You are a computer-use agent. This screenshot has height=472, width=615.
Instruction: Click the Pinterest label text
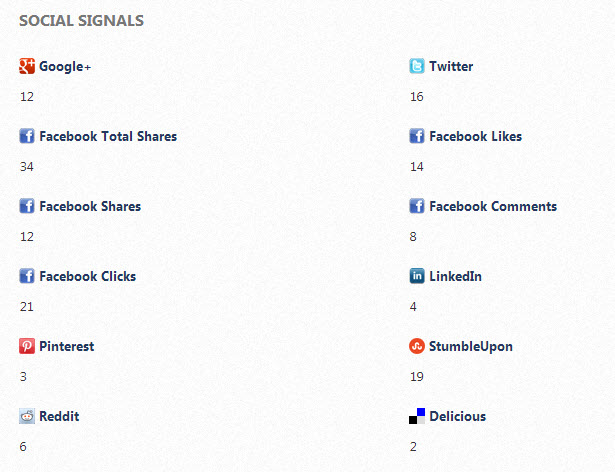[x=67, y=347]
